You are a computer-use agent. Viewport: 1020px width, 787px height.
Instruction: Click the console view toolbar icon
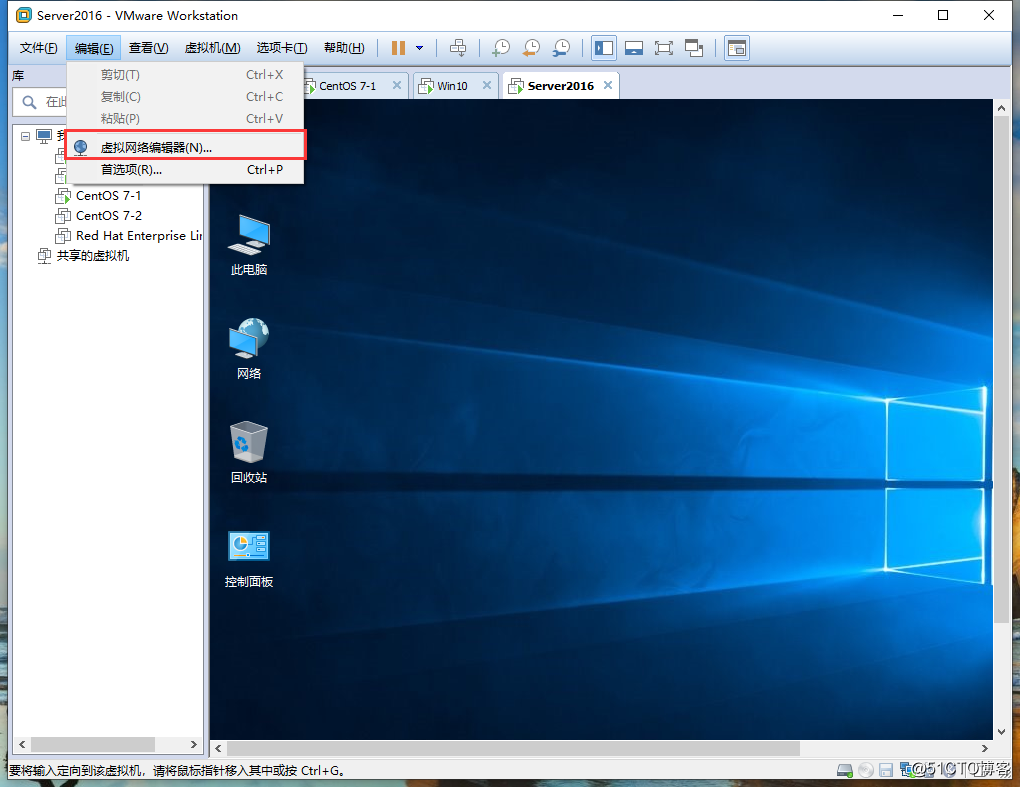[737, 48]
